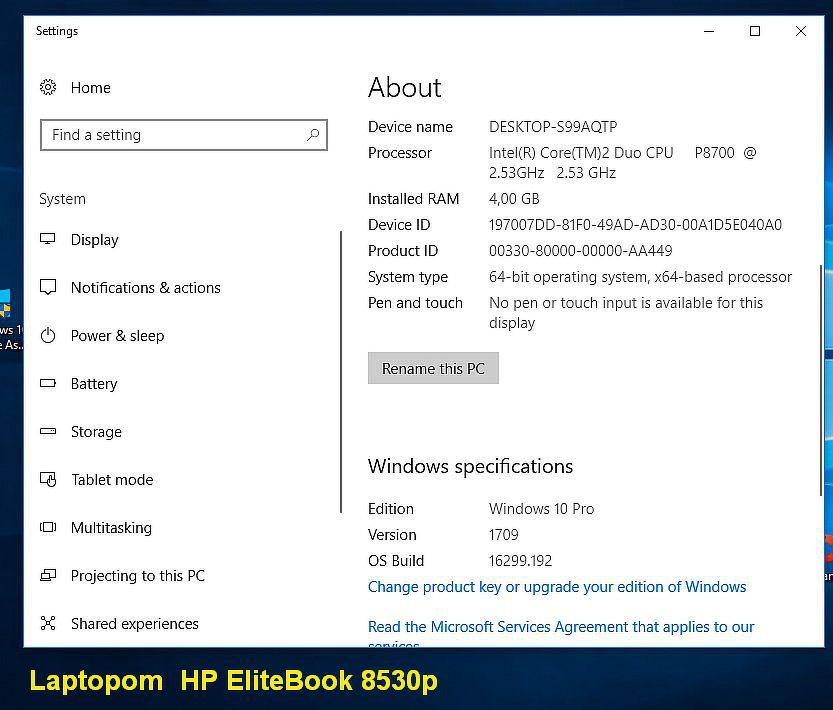Click the Windows specifications heading
The width and height of the screenshot is (833, 710).
point(470,466)
